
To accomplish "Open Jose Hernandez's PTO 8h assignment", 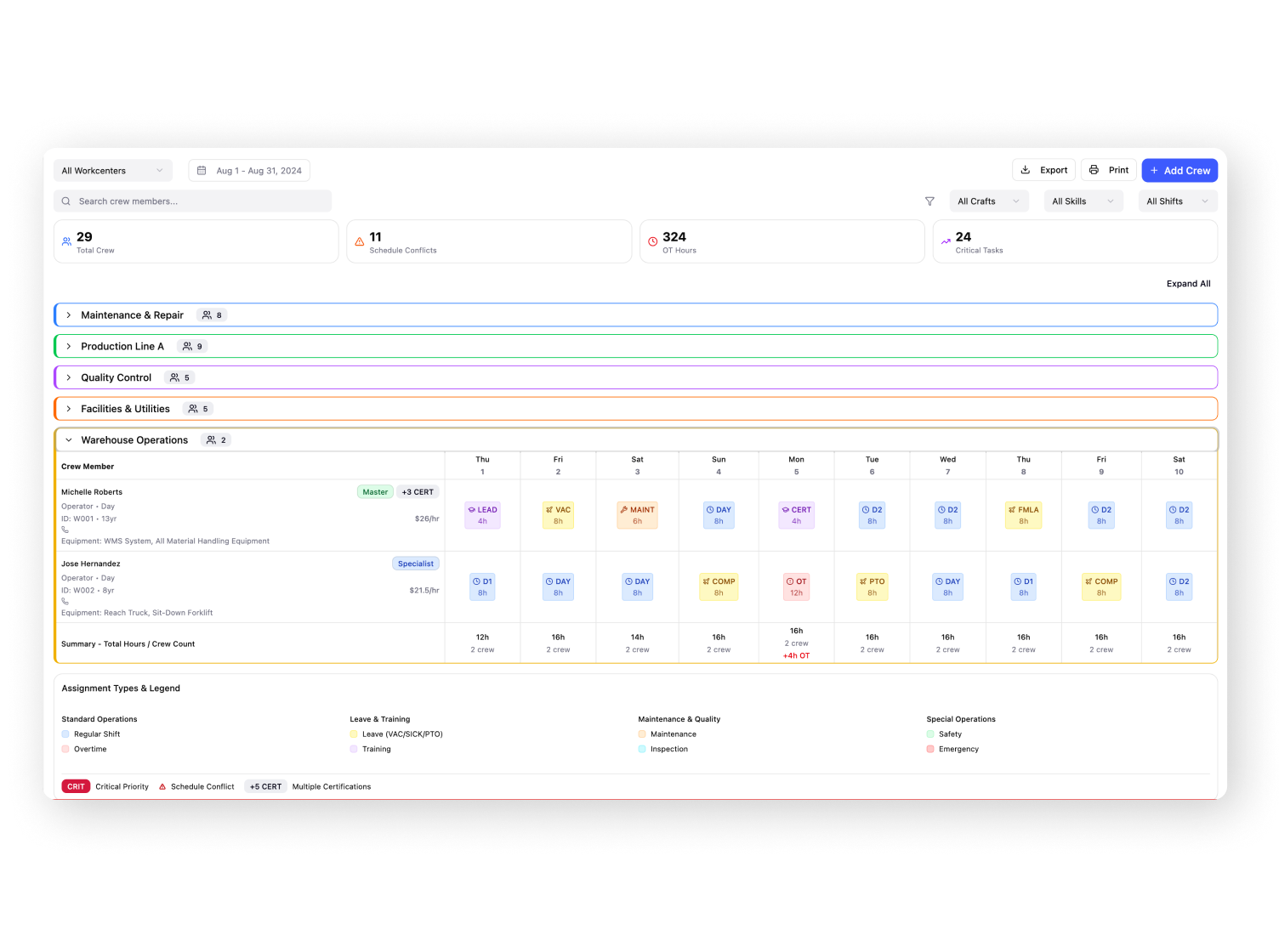I will (872, 587).
